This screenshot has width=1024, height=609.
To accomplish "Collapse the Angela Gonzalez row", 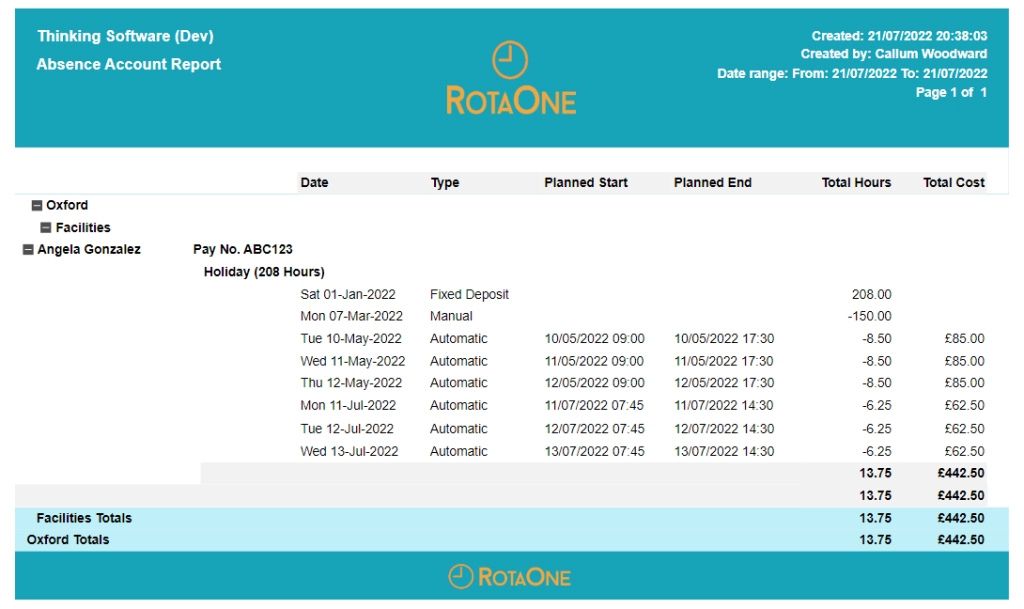I will click(x=28, y=250).
